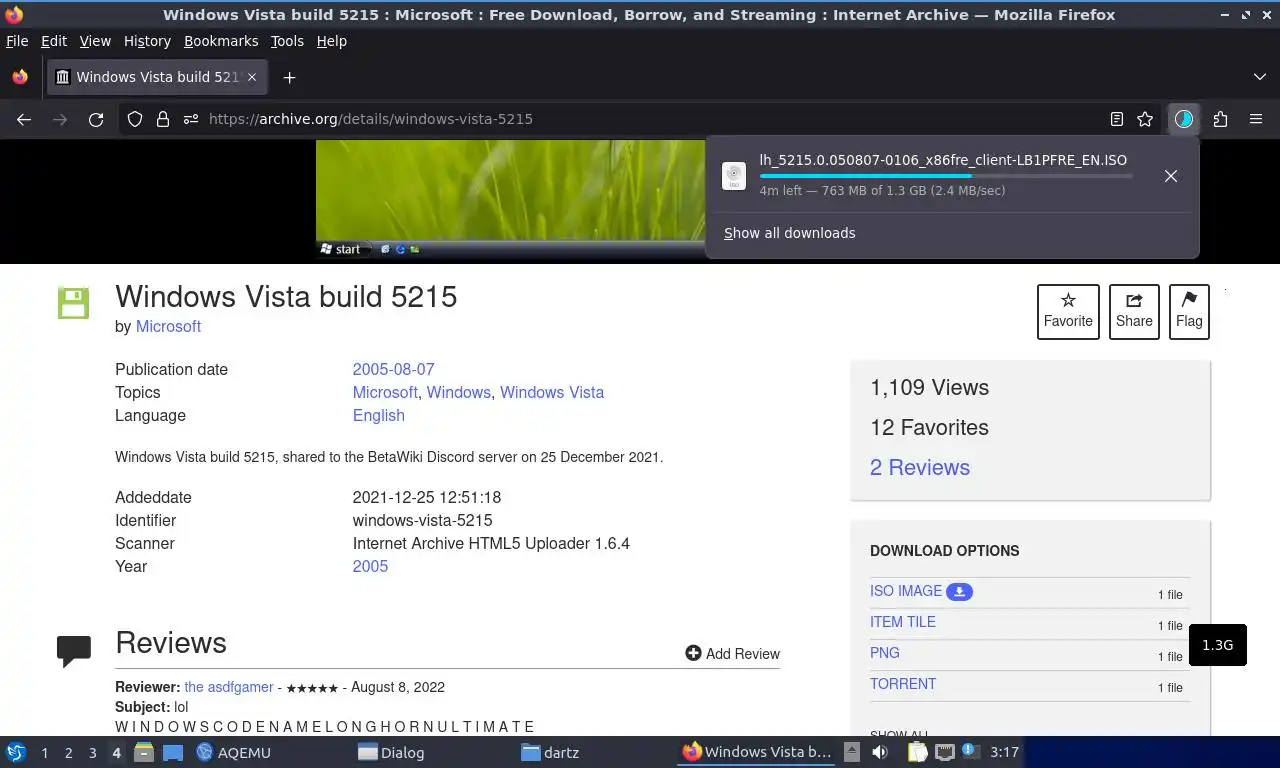Click the address bar URL field
The height and width of the screenshot is (768, 1280).
point(640,119)
